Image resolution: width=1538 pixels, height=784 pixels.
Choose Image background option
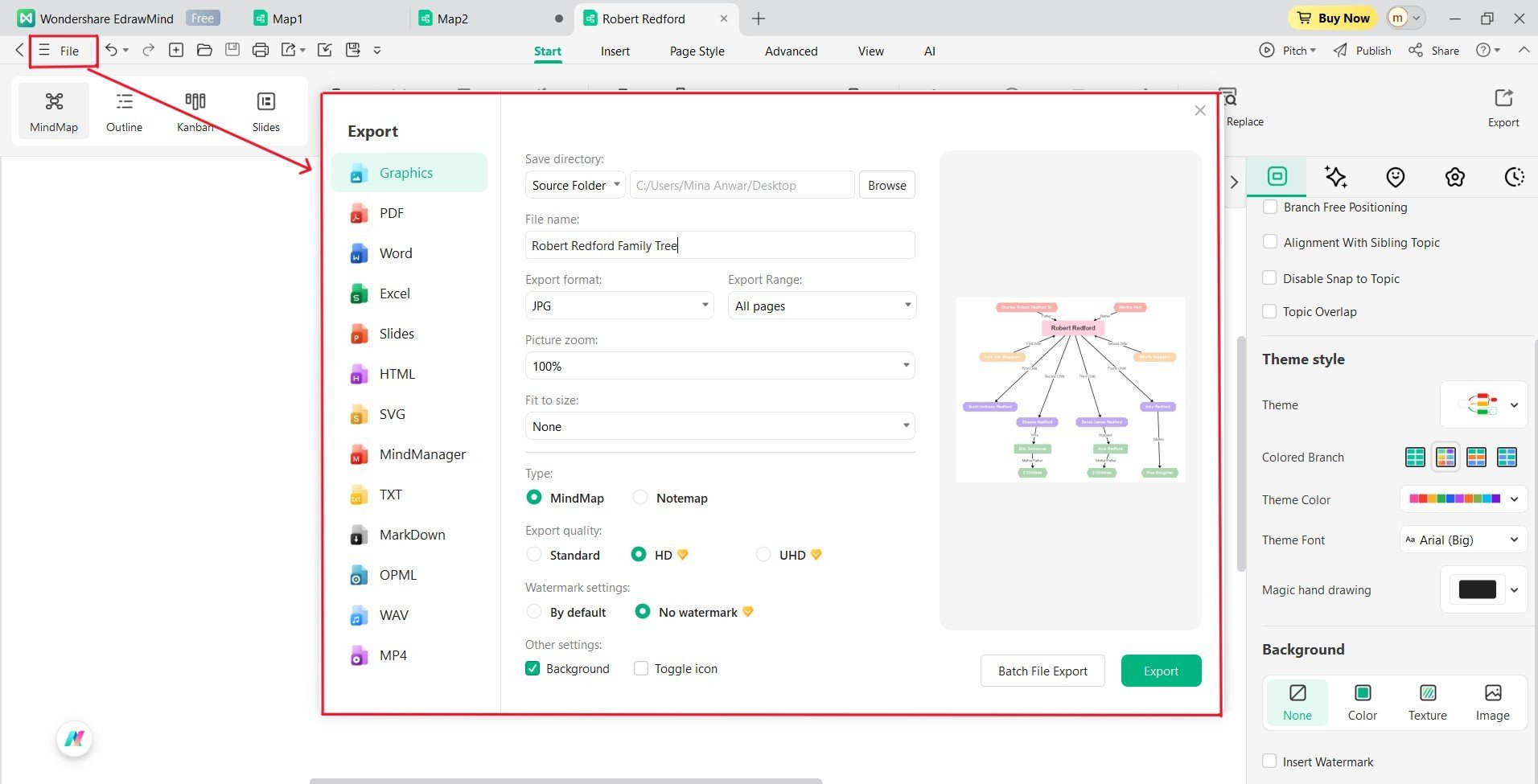pyautogui.click(x=1493, y=702)
